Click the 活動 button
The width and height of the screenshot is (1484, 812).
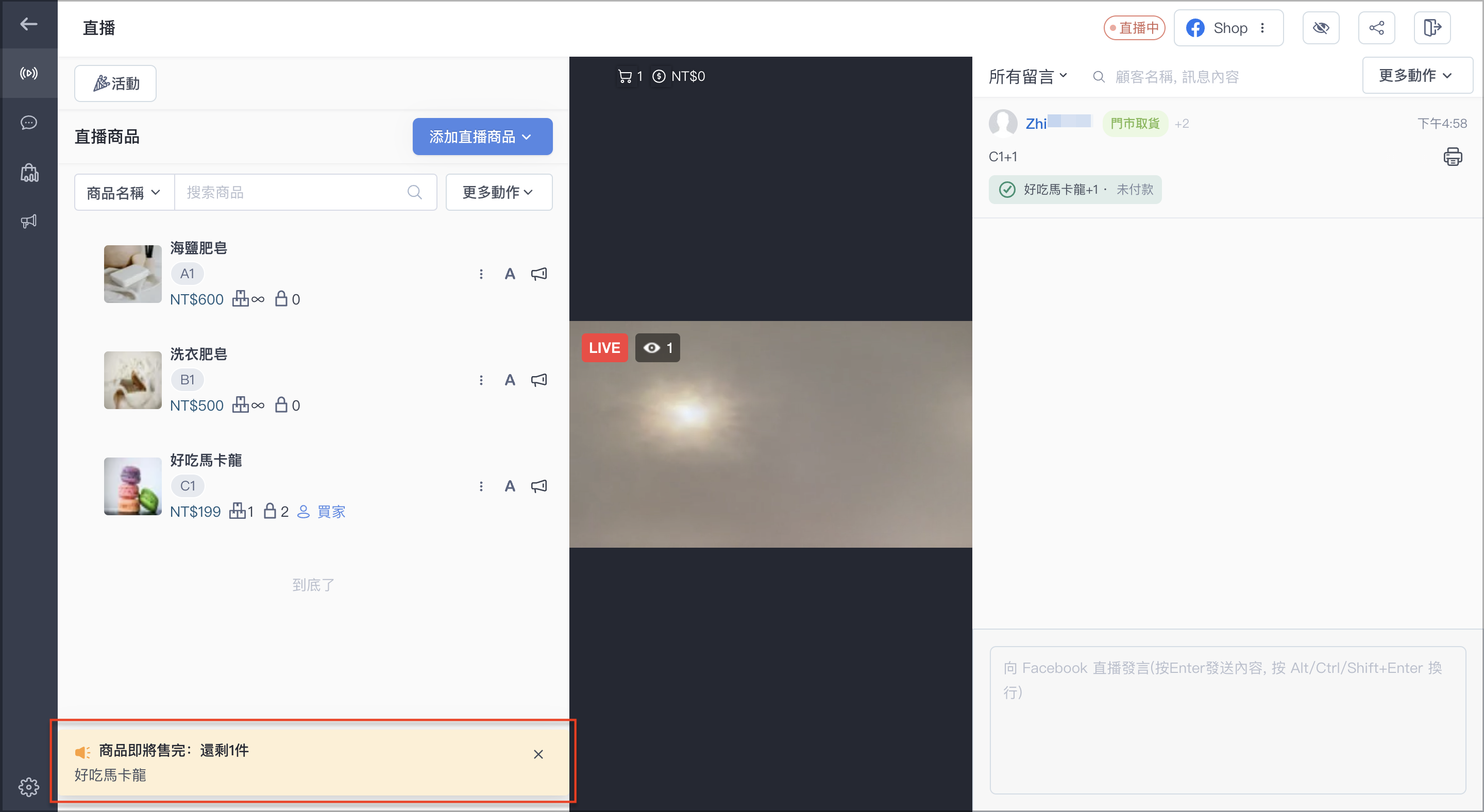[115, 83]
